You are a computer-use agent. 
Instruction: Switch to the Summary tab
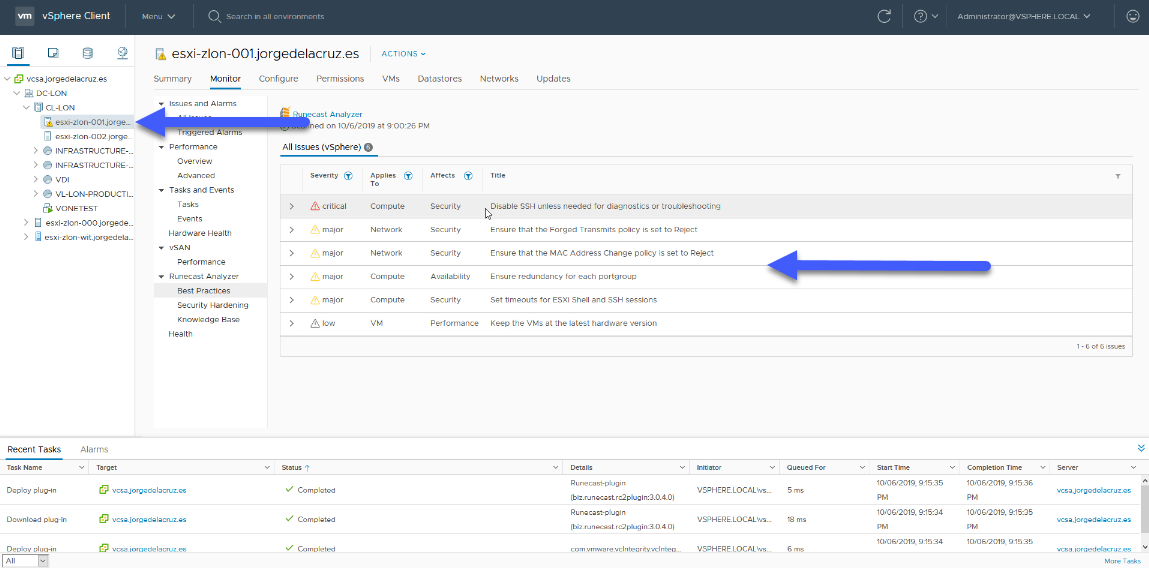click(x=172, y=78)
